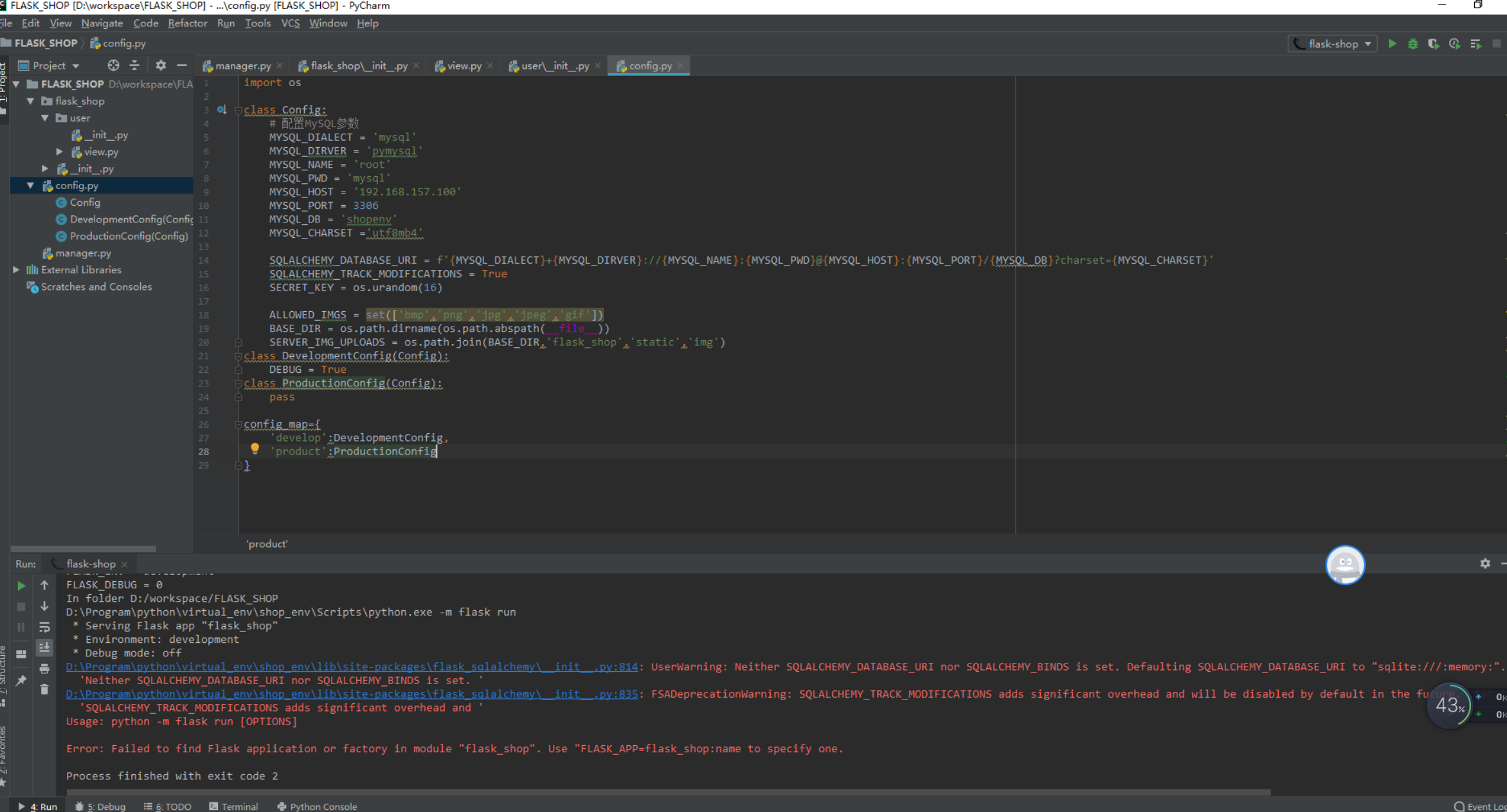Click the config.py breadcrumb in the navigation bar

118,43
